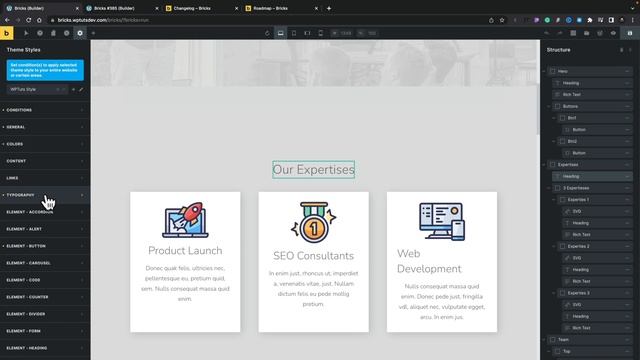Click the canvas zoom percentage field

click(x=368, y=33)
